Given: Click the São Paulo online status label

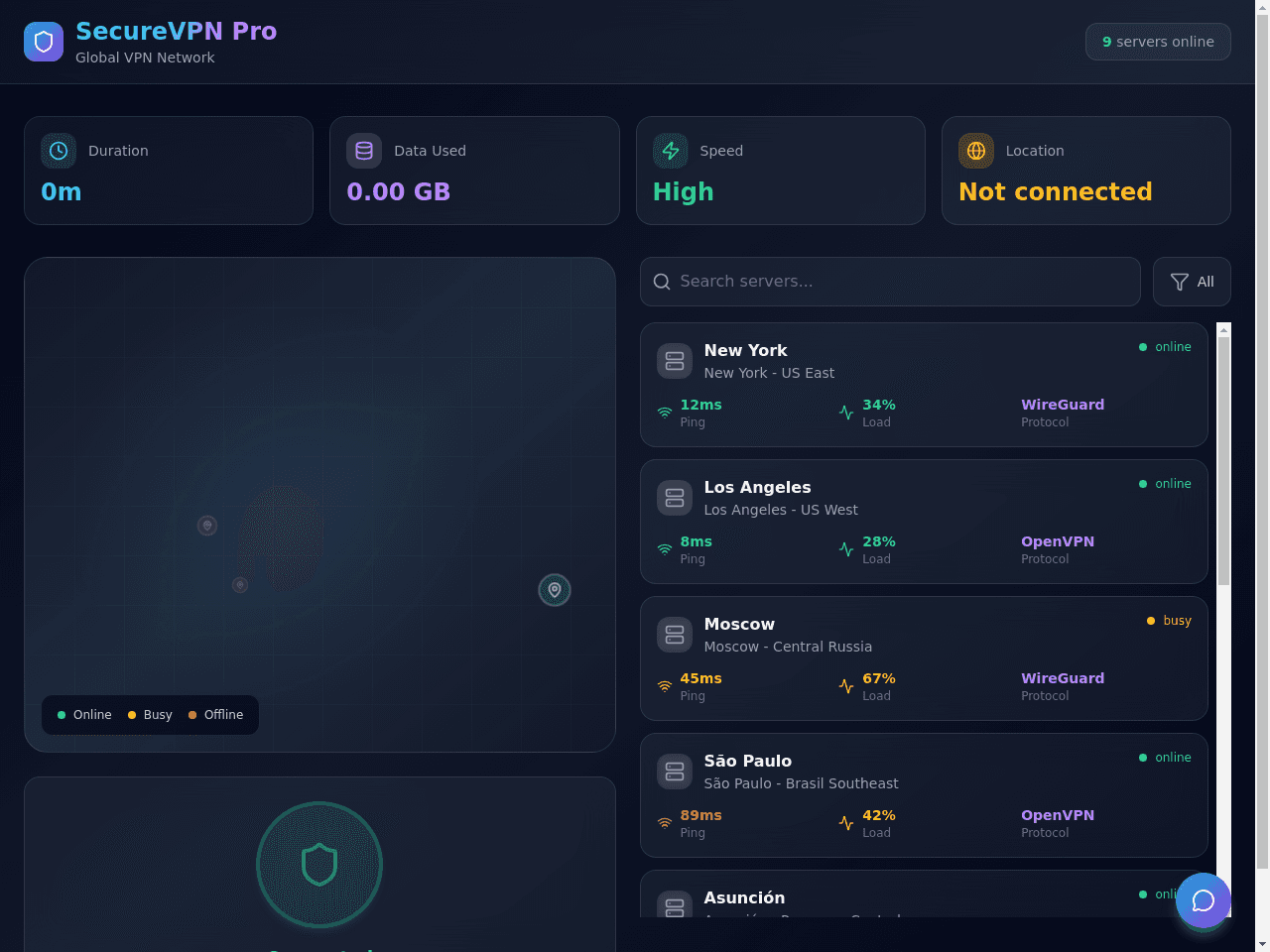Looking at the screenshot, I should [1165, 758].
